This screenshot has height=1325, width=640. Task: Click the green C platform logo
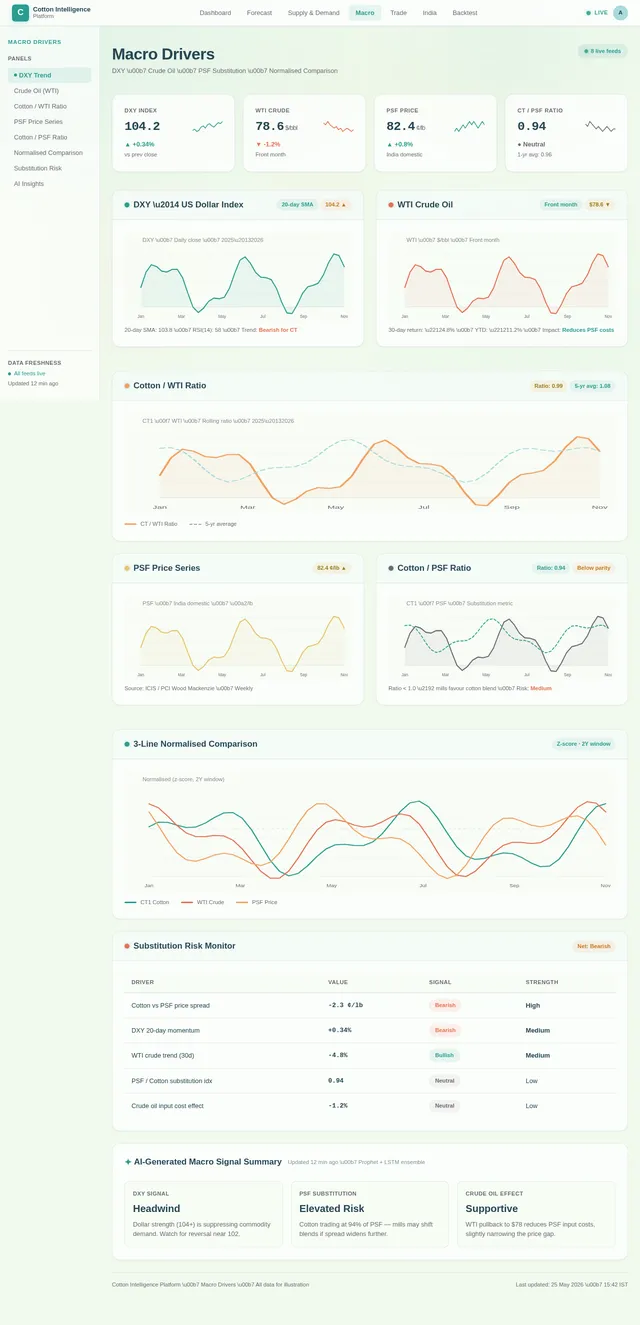point(20,12)
